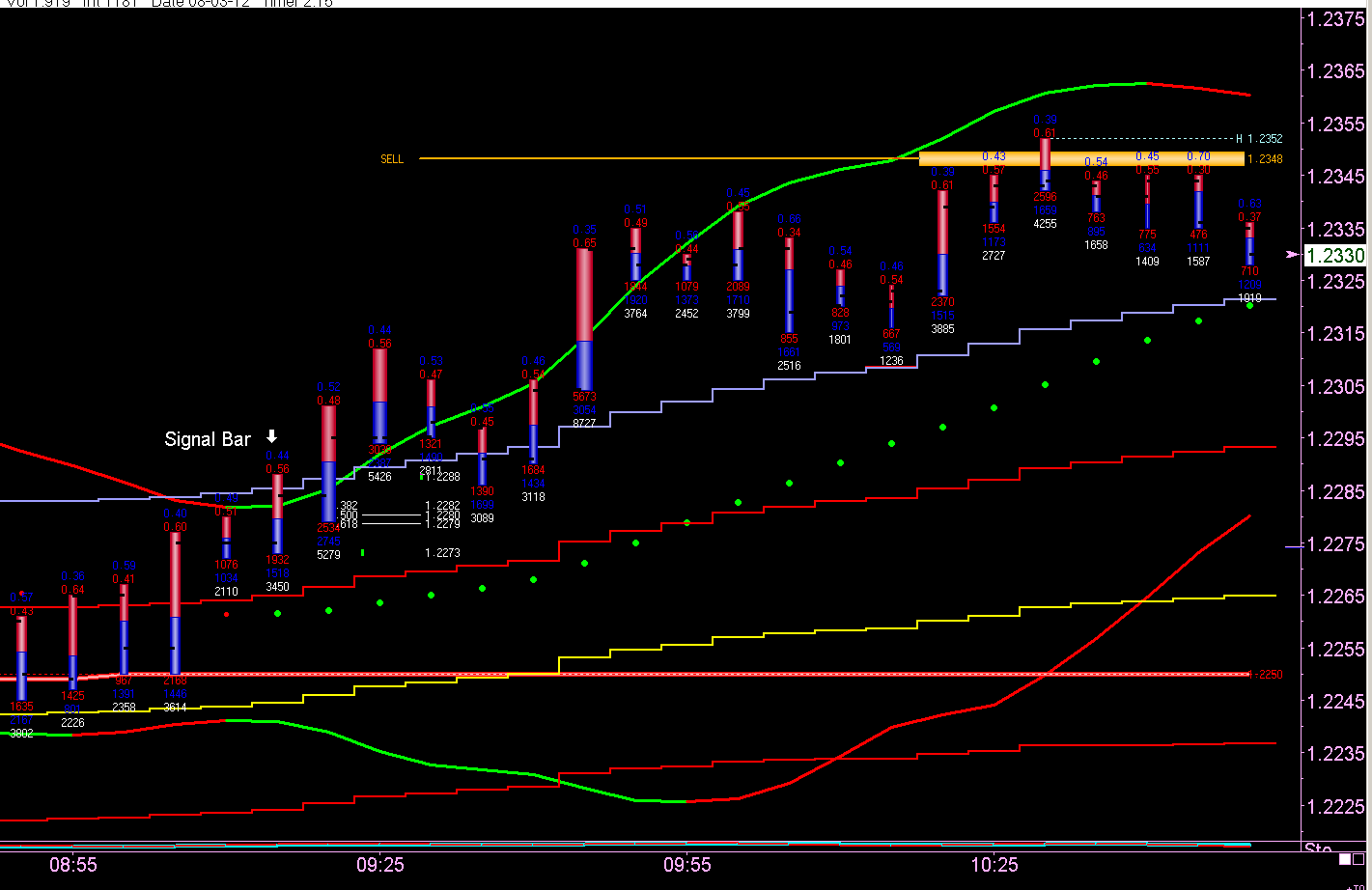Click the 3614 bar volume total
The height and width of the screenshot is (890, 1372).
(175, 708)
